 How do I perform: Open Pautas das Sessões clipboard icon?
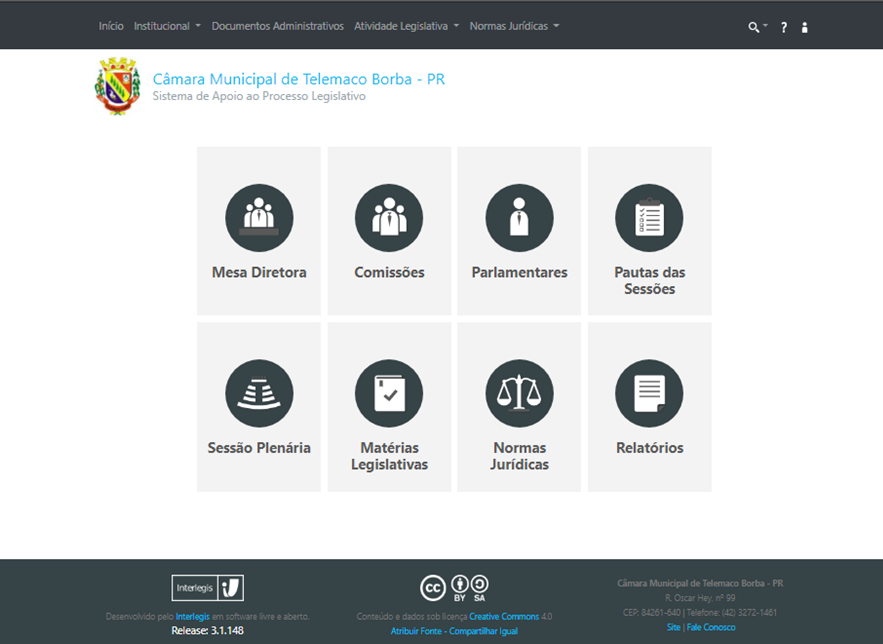click(649, 218)
